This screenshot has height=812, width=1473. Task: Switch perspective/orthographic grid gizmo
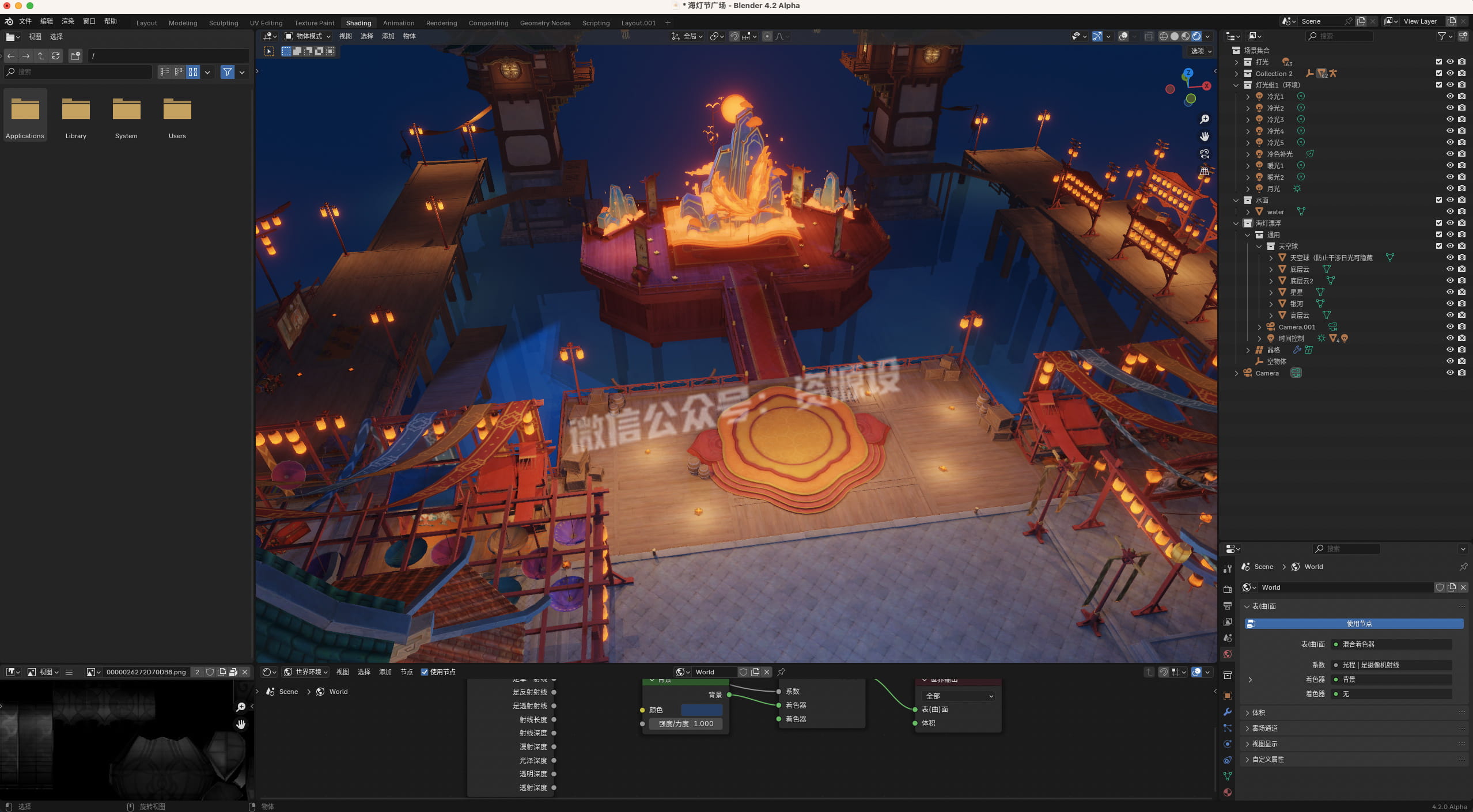click(x=1205, y=172)
